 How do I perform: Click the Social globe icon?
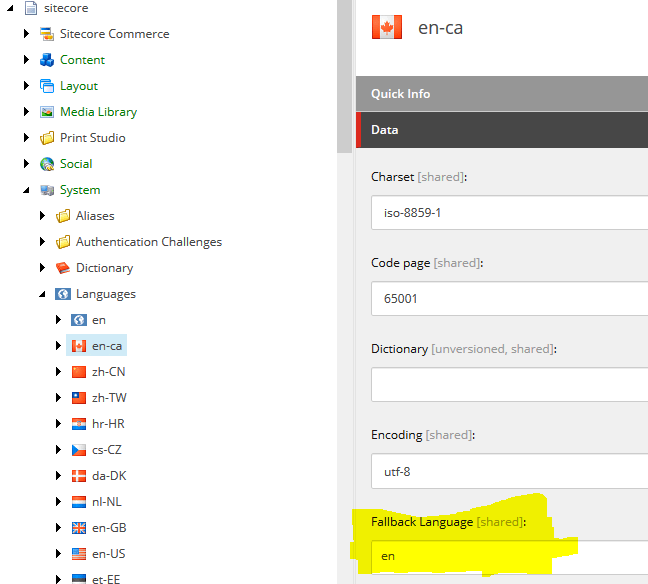[x=47, y=164]
